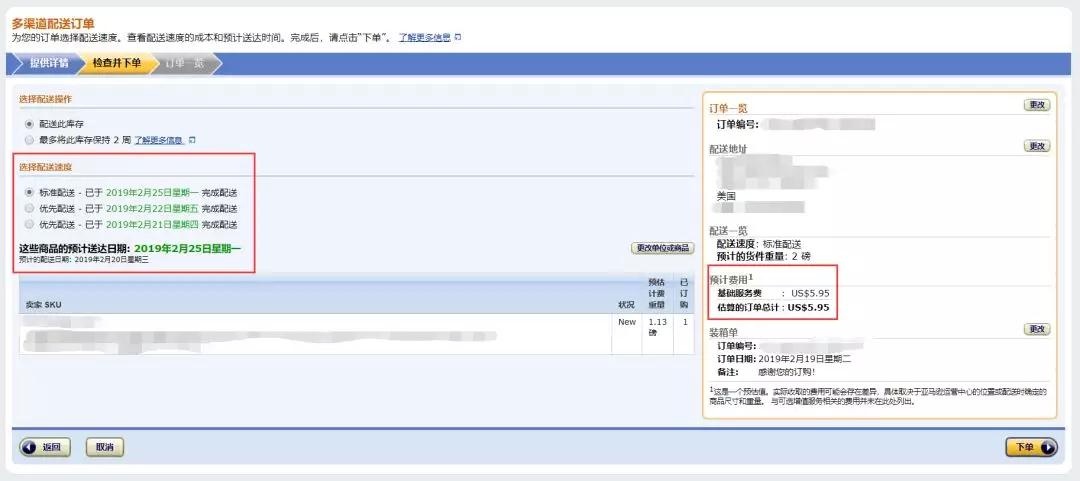Open 了解更多信息 link next to inventory hold option
Viewport: 1080px width, 481px height.
[159, 141]
